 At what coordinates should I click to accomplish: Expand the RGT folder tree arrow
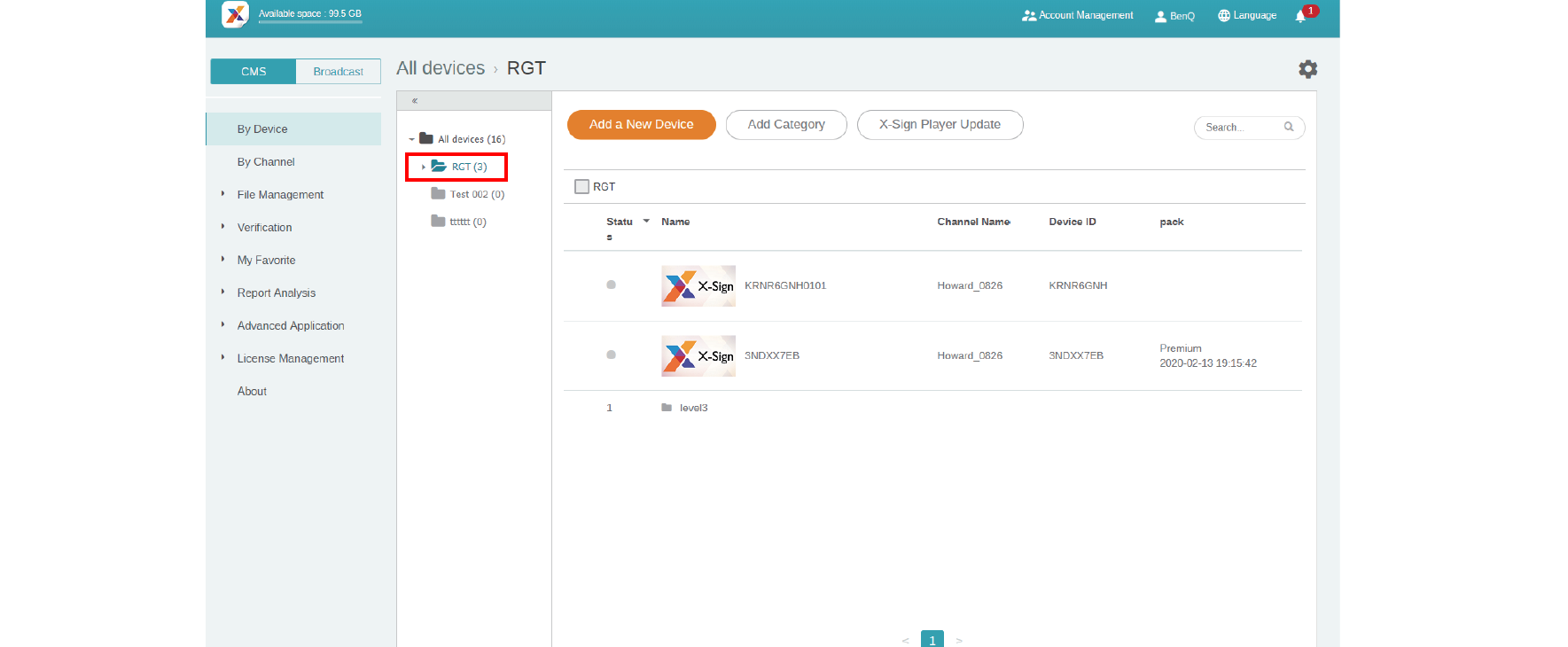424,167
